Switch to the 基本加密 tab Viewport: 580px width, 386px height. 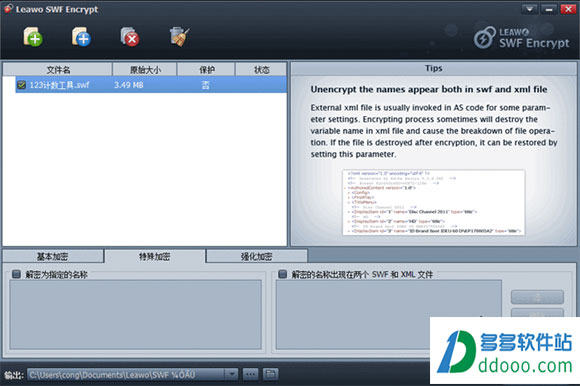tap(53, 256)
